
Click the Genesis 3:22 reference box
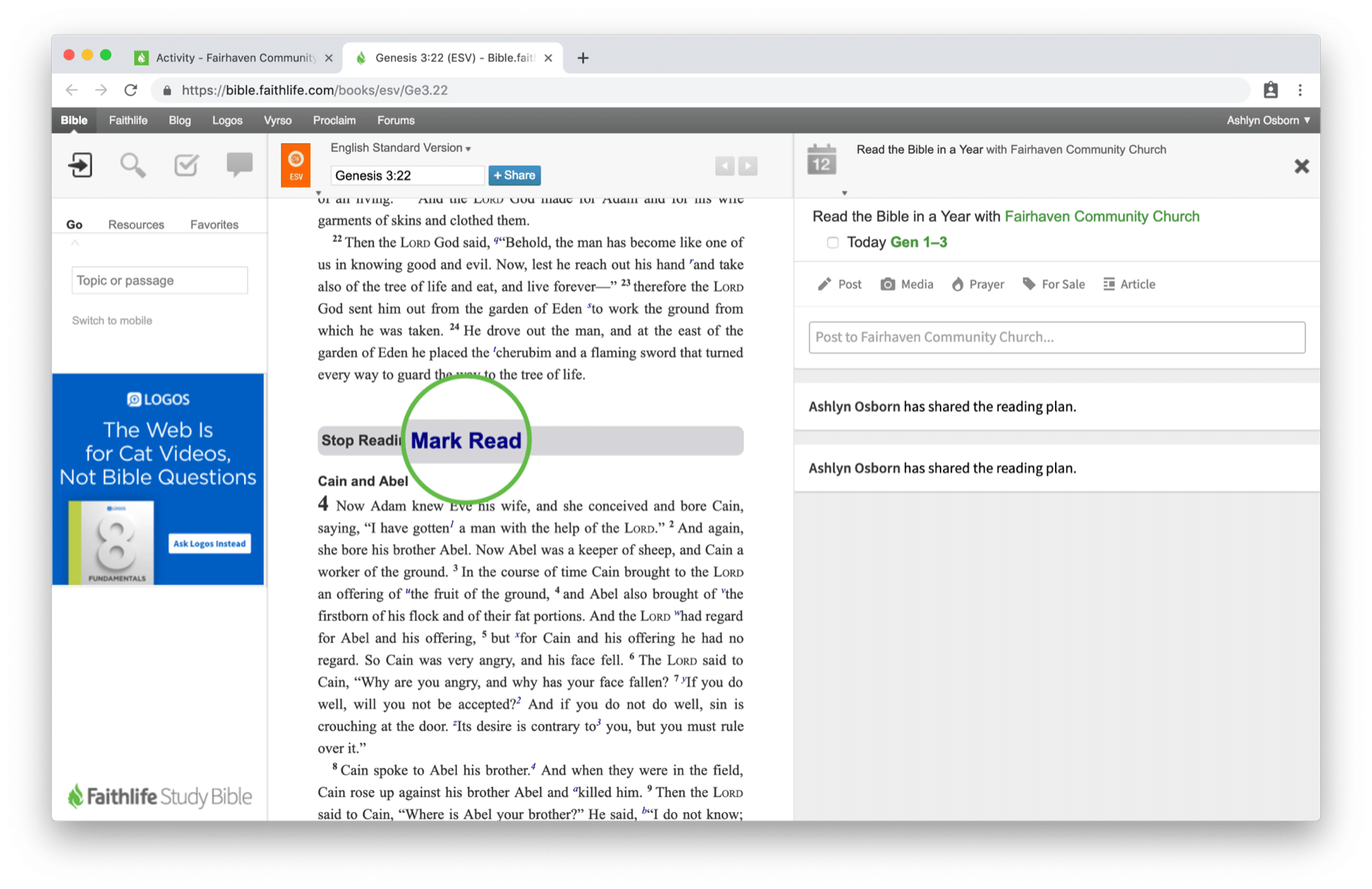coord(407,175)
